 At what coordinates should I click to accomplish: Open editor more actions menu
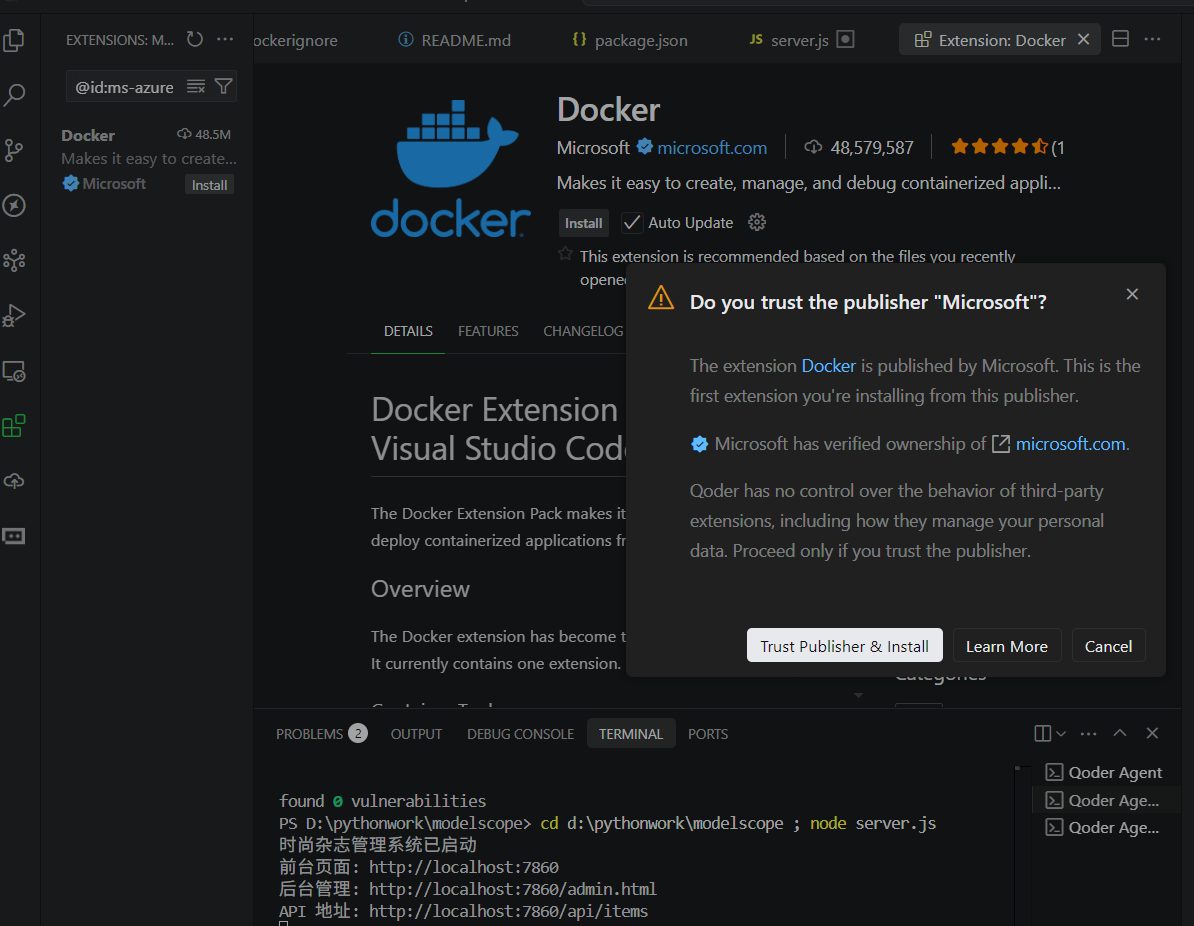point(1152,39)
